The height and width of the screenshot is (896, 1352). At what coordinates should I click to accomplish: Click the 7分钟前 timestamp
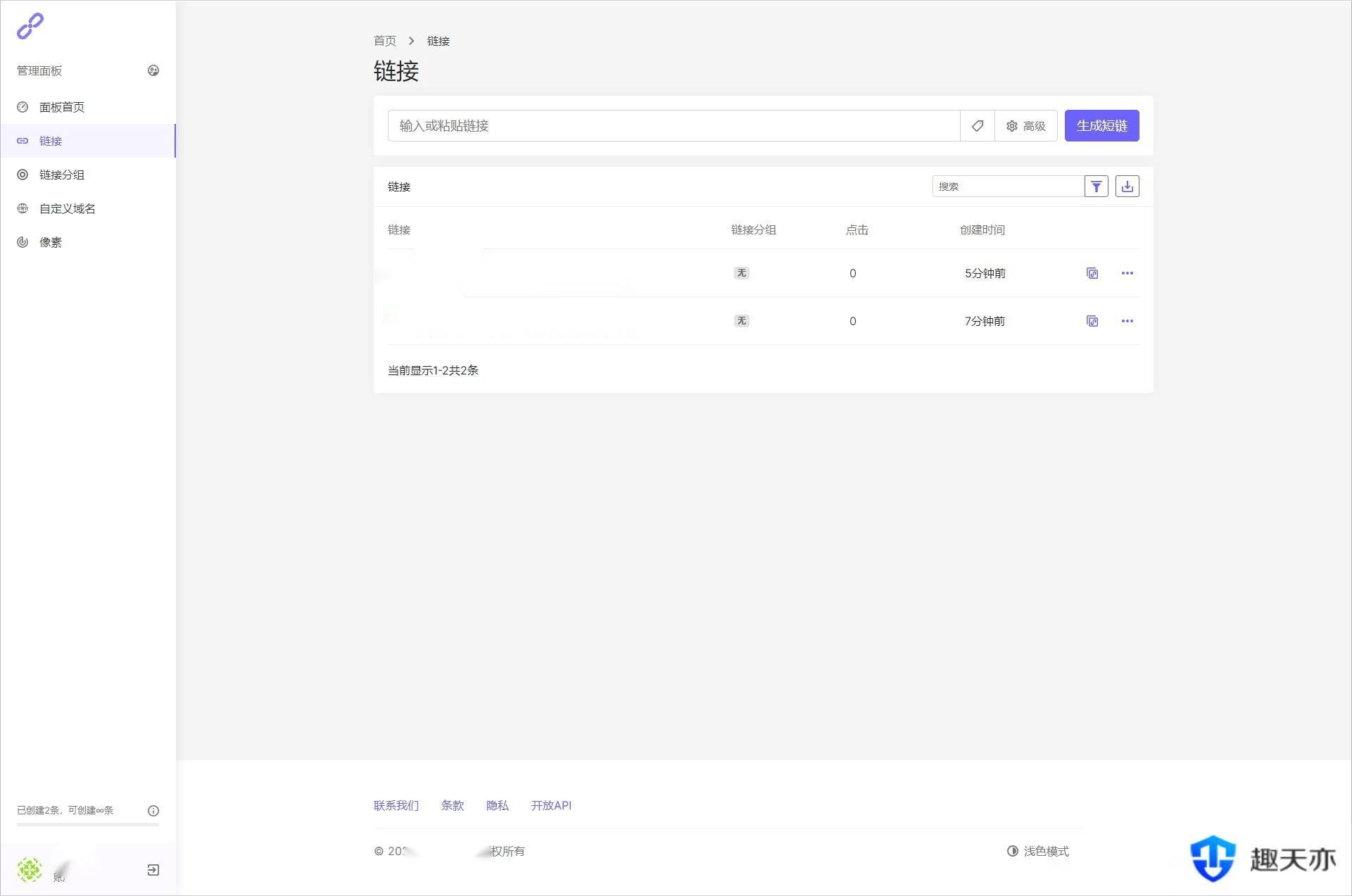(x=985, y=321)
